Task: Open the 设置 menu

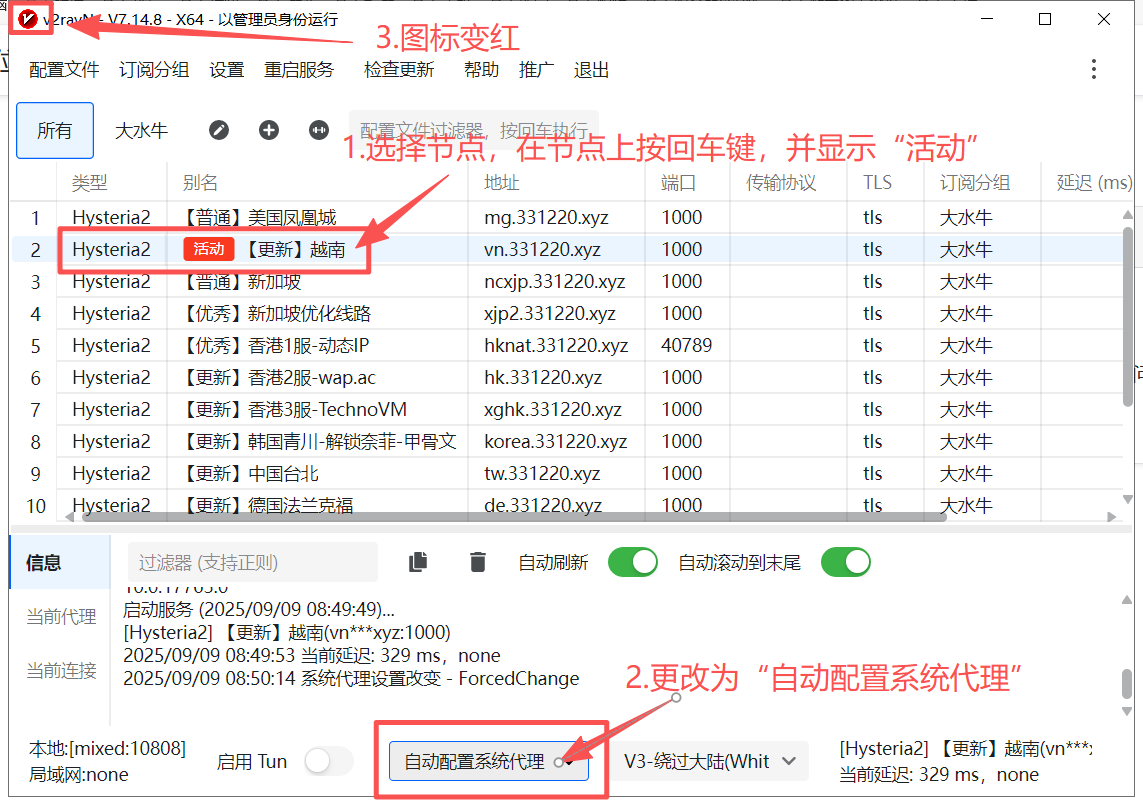Action: 227,70
